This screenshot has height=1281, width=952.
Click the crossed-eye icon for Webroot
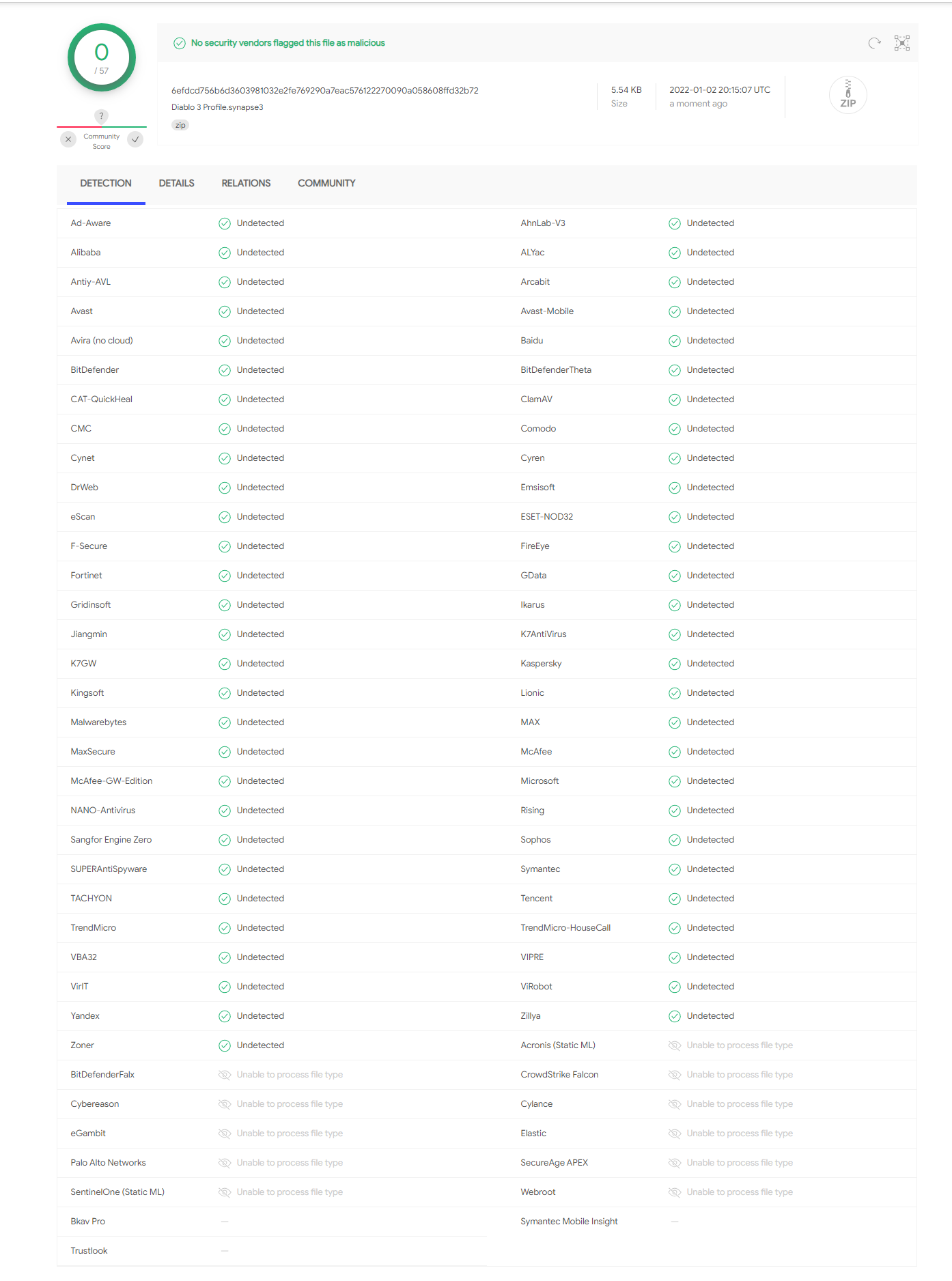675,1192
